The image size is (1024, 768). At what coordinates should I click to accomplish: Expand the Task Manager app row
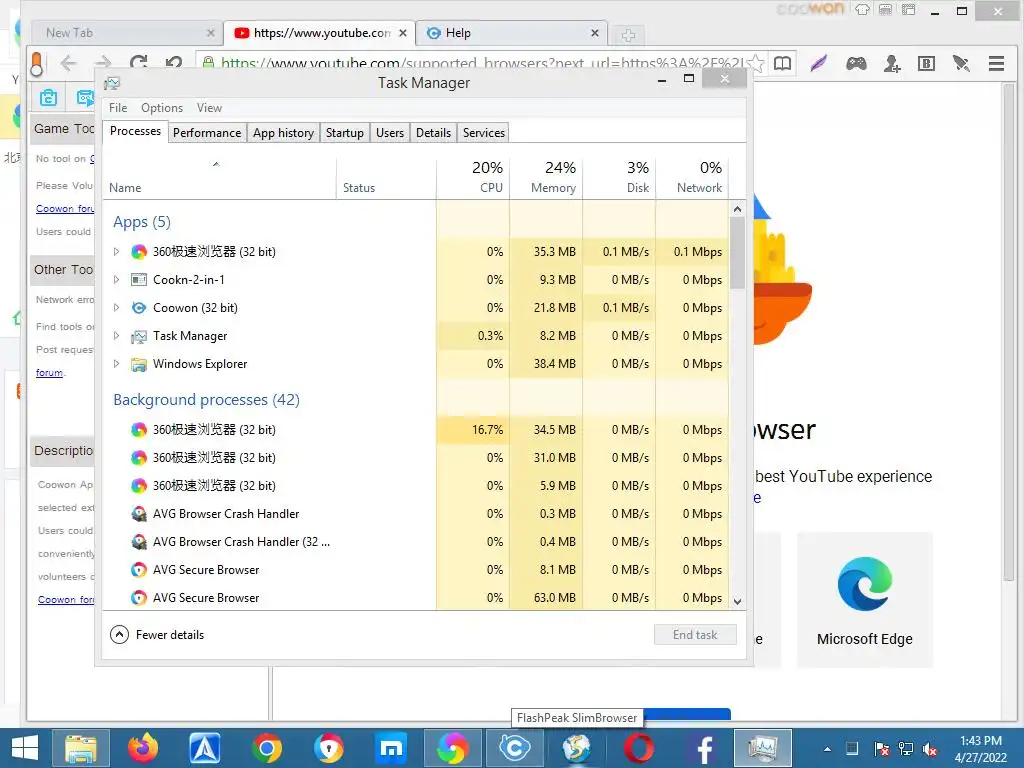click(116, 336)
